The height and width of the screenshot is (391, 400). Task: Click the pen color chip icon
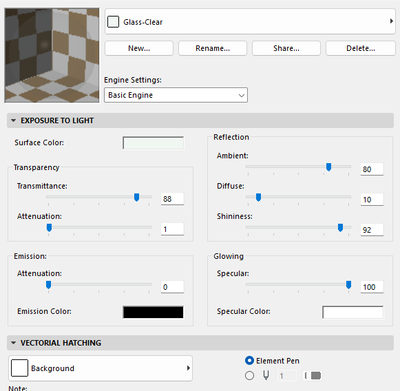315,376
